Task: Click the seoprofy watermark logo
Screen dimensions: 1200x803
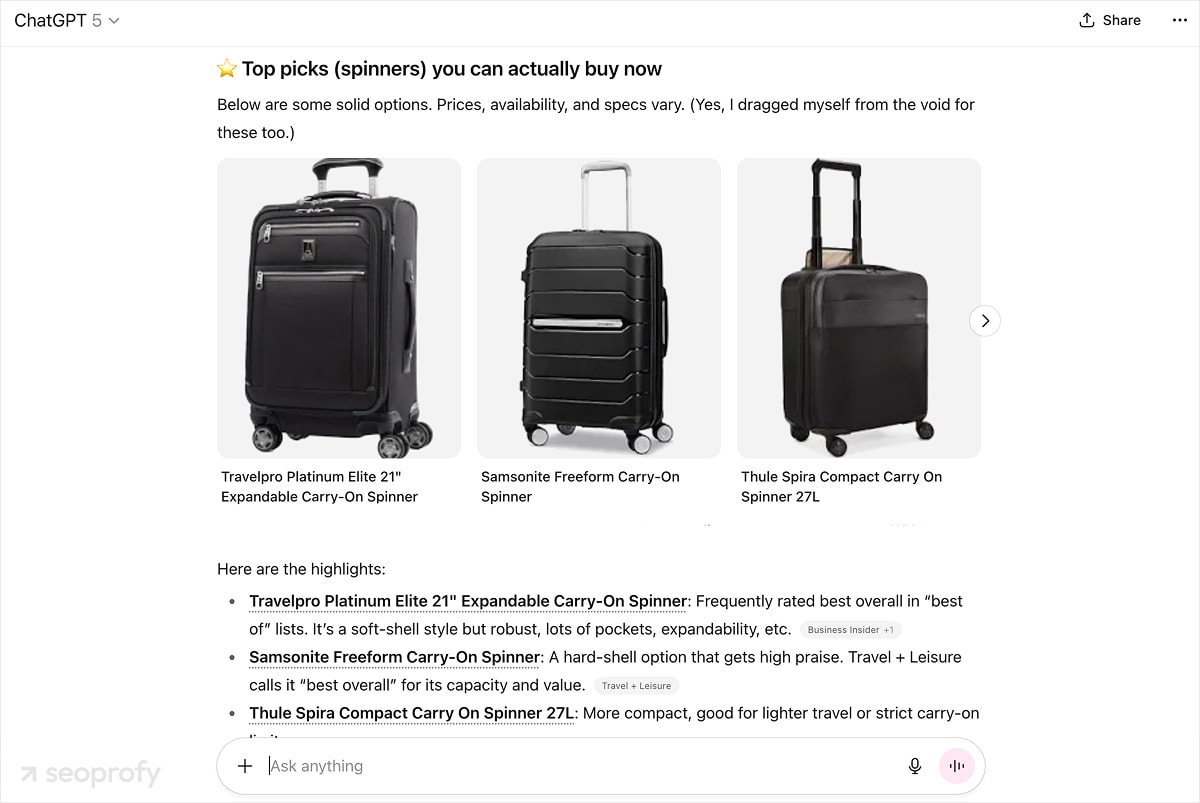Action: tap(90, 773)
